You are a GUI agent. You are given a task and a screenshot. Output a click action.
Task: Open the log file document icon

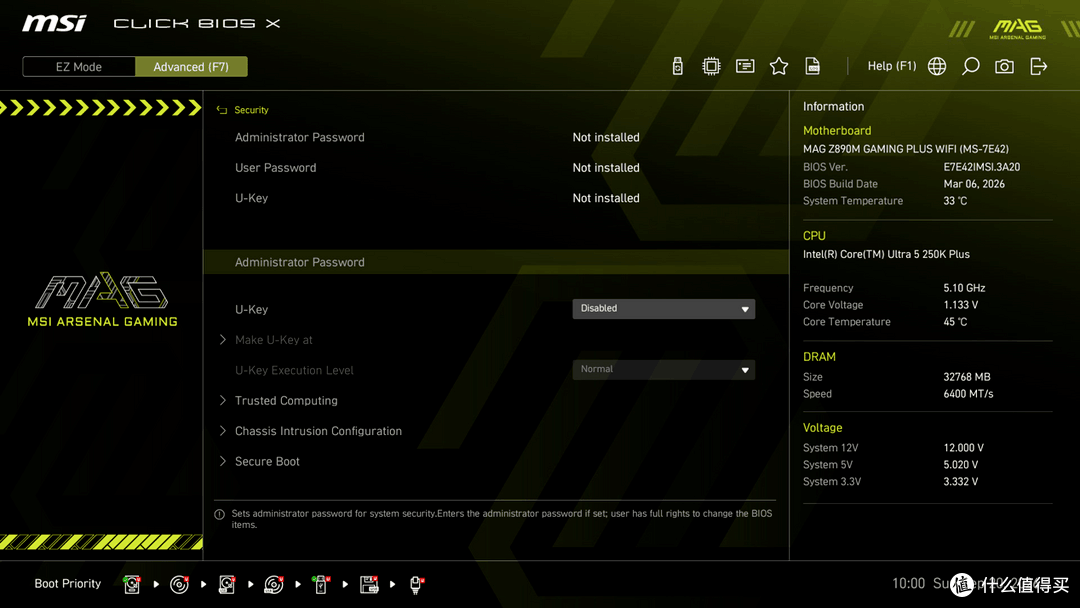click(813, 66)
